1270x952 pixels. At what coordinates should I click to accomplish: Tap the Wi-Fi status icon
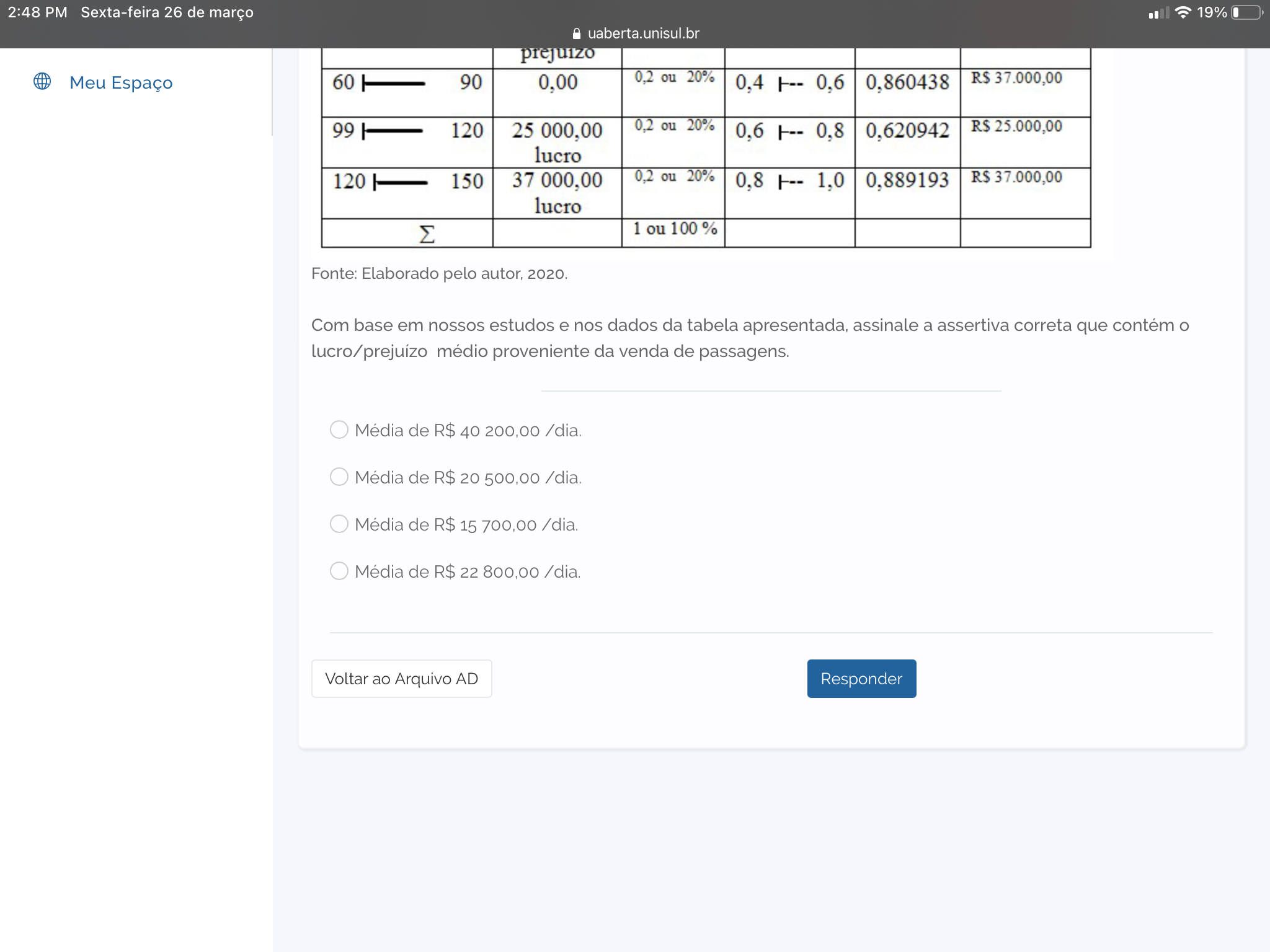pyautogui.click(x=1183, y=12)
